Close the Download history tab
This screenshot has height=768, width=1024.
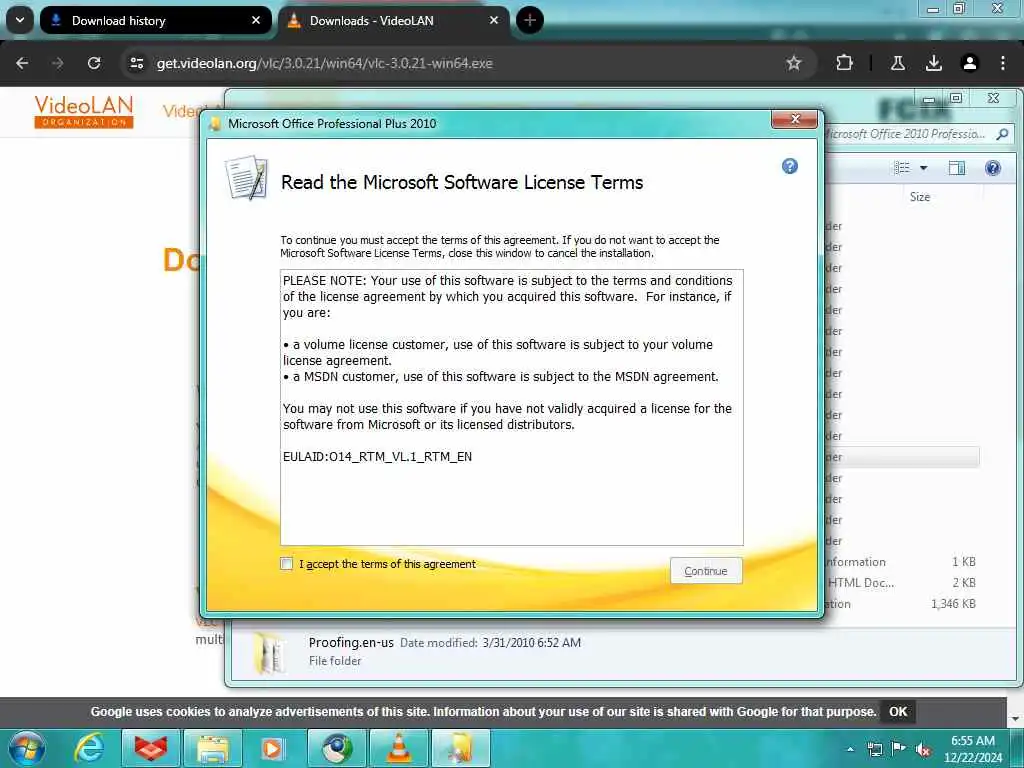[x=256, y=20]
